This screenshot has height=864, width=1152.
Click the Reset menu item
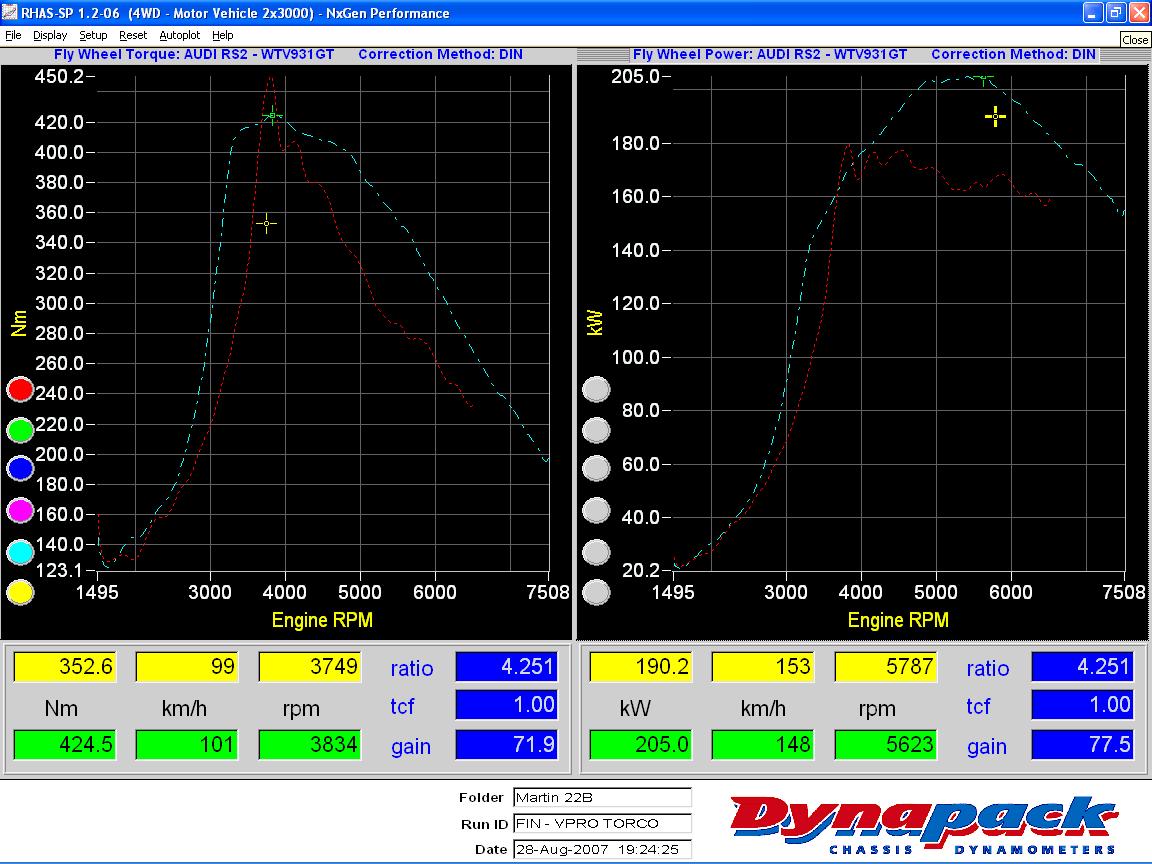(x=133, y=35)
